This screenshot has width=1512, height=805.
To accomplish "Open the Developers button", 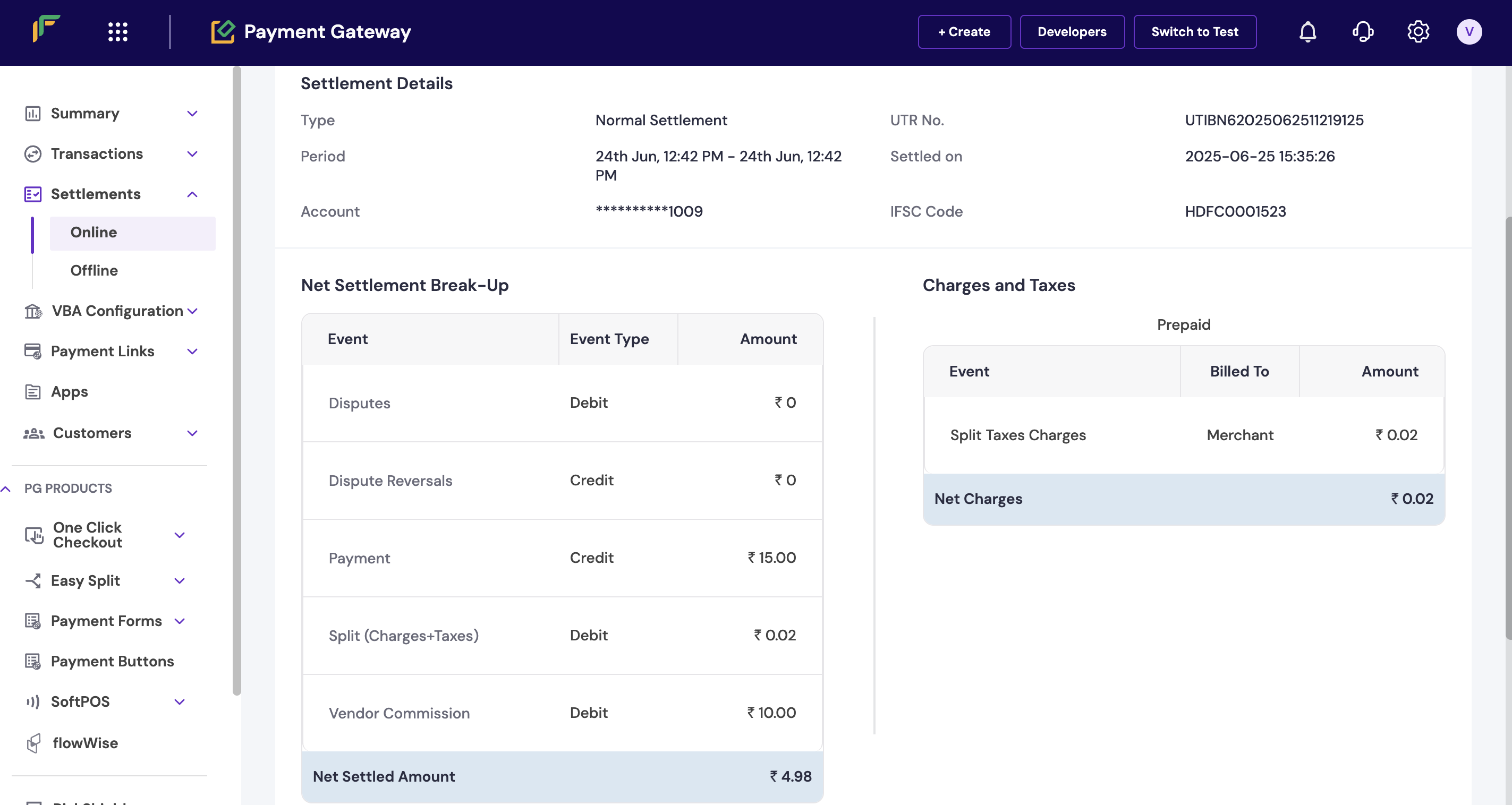I will (1071, 32).
